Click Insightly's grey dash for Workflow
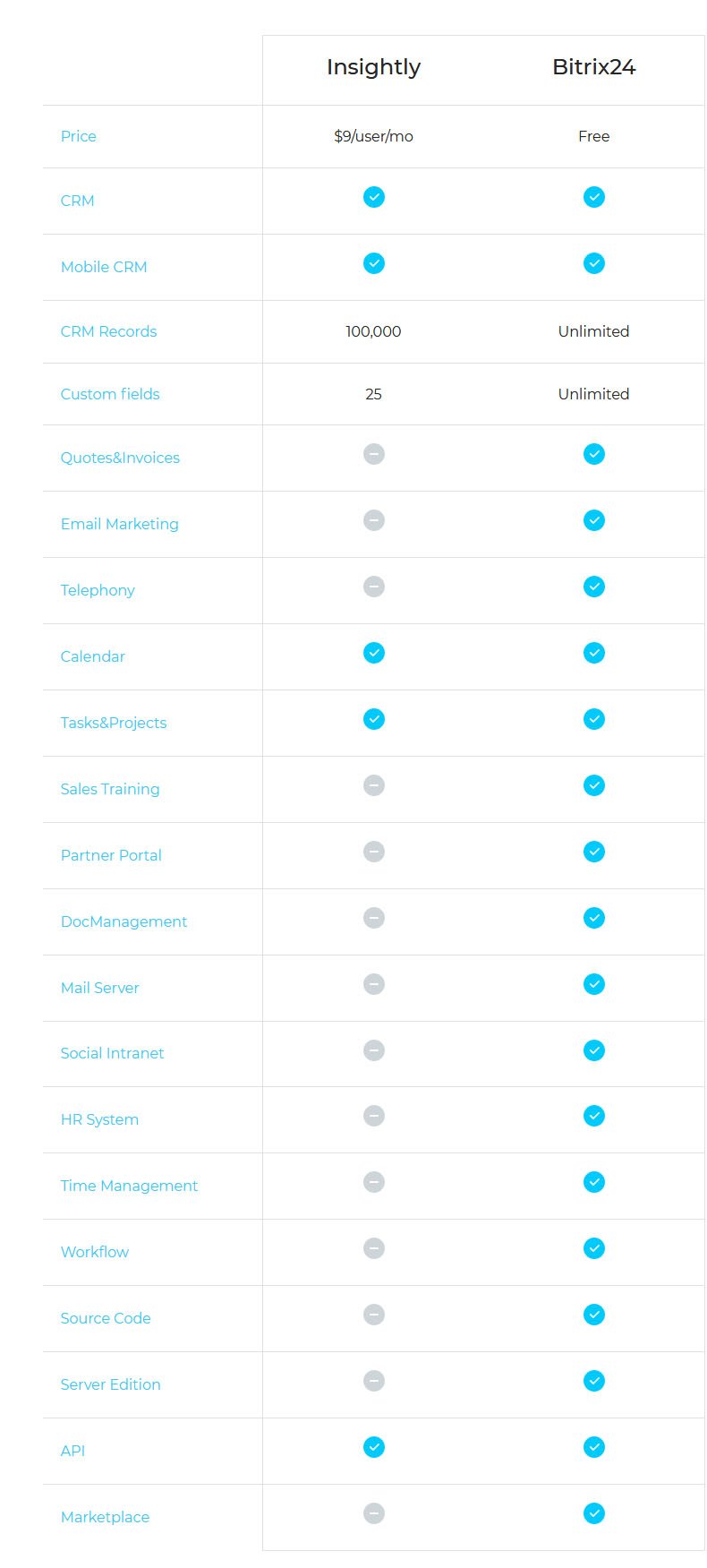This screenshot has height=1568, width=707. click(x=374, y=1248)
